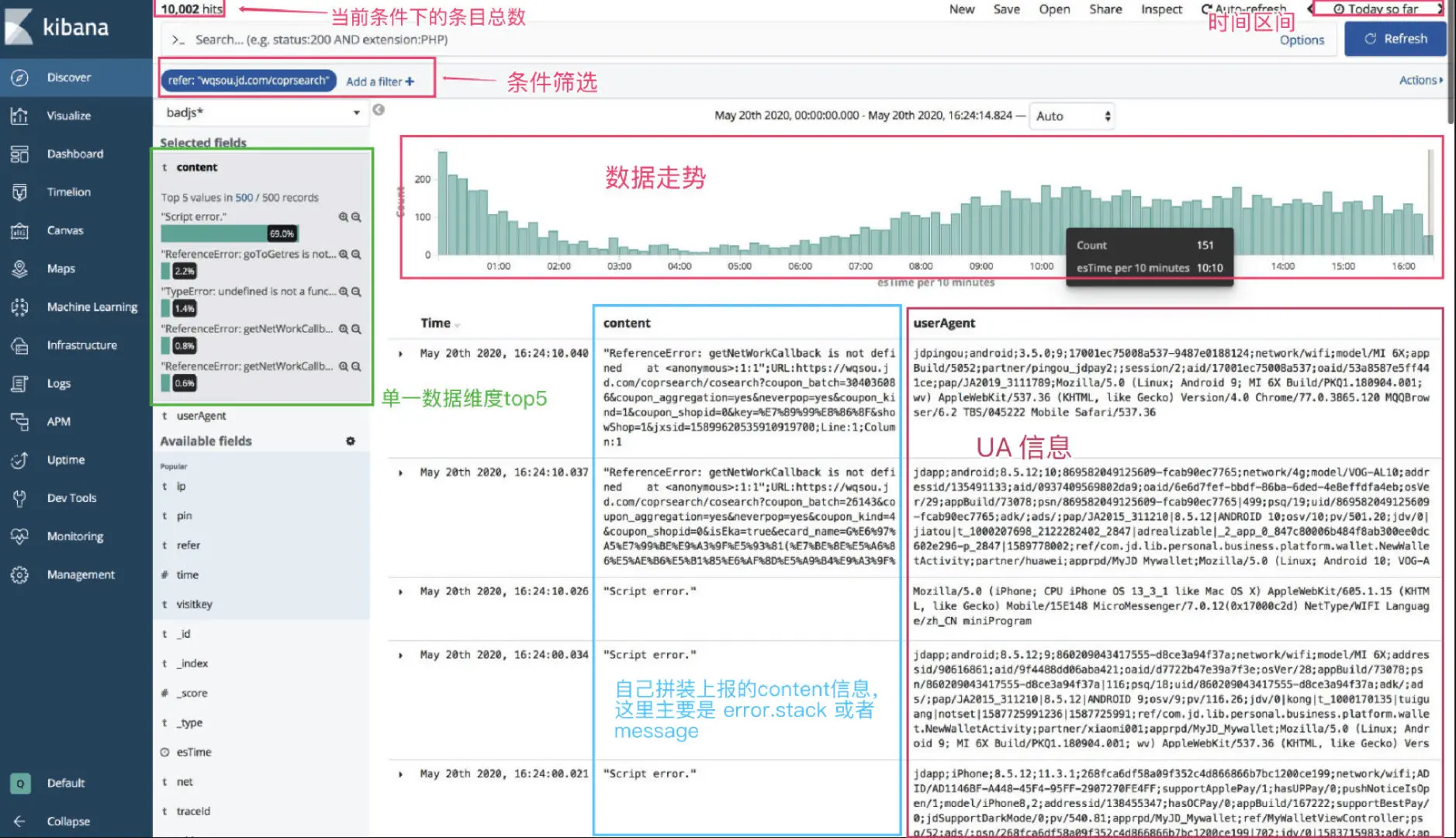Open the Visualize chart icon
The image size is (1456, 838).
click(x=20, y=116)
